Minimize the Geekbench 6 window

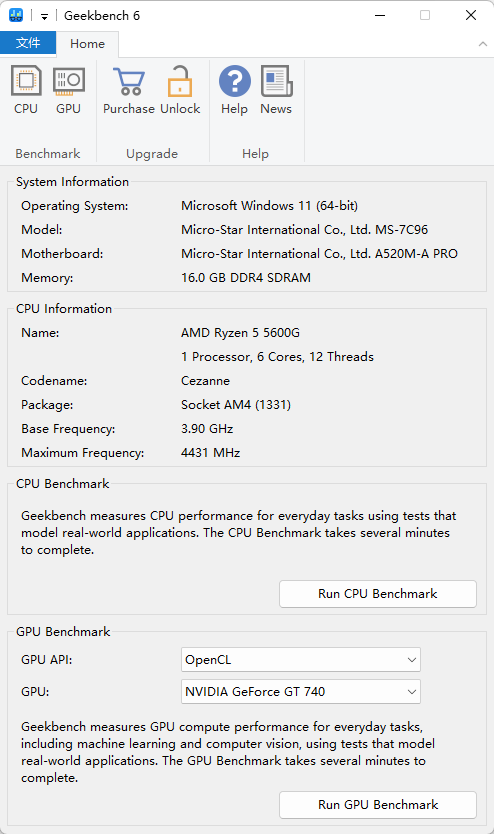(x=380, y=15)
